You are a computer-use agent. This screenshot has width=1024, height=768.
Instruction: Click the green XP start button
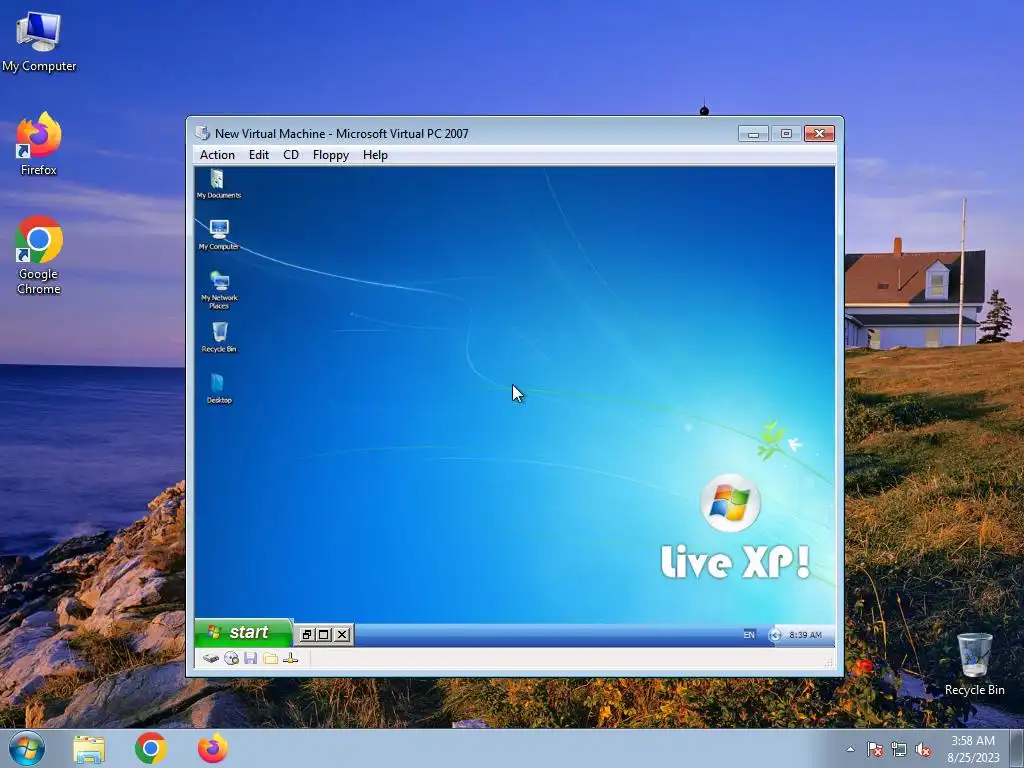click(243, 632)
